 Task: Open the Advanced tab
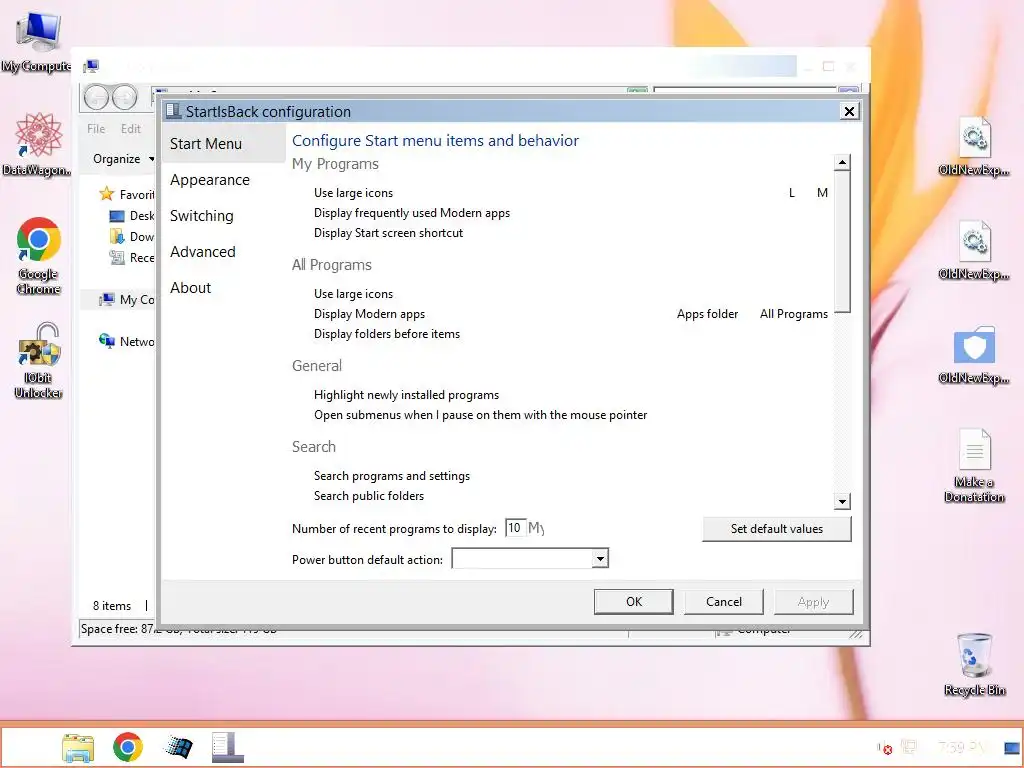[202, 251]
